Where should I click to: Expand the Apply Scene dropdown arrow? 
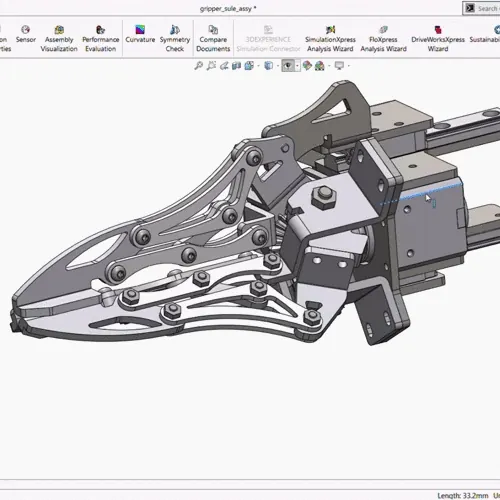click(329, 66)
